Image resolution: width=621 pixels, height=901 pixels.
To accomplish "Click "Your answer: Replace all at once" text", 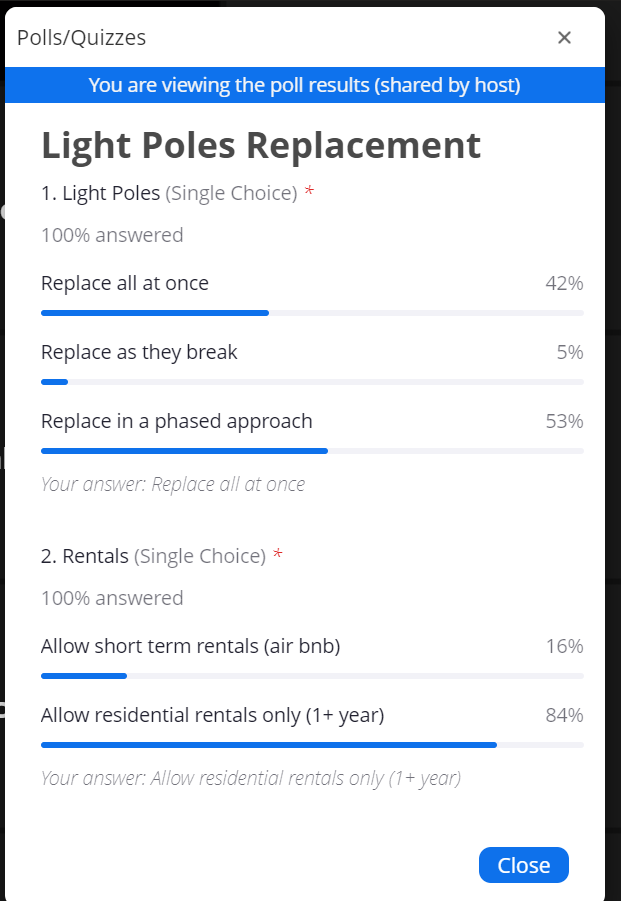I will 173,484.
